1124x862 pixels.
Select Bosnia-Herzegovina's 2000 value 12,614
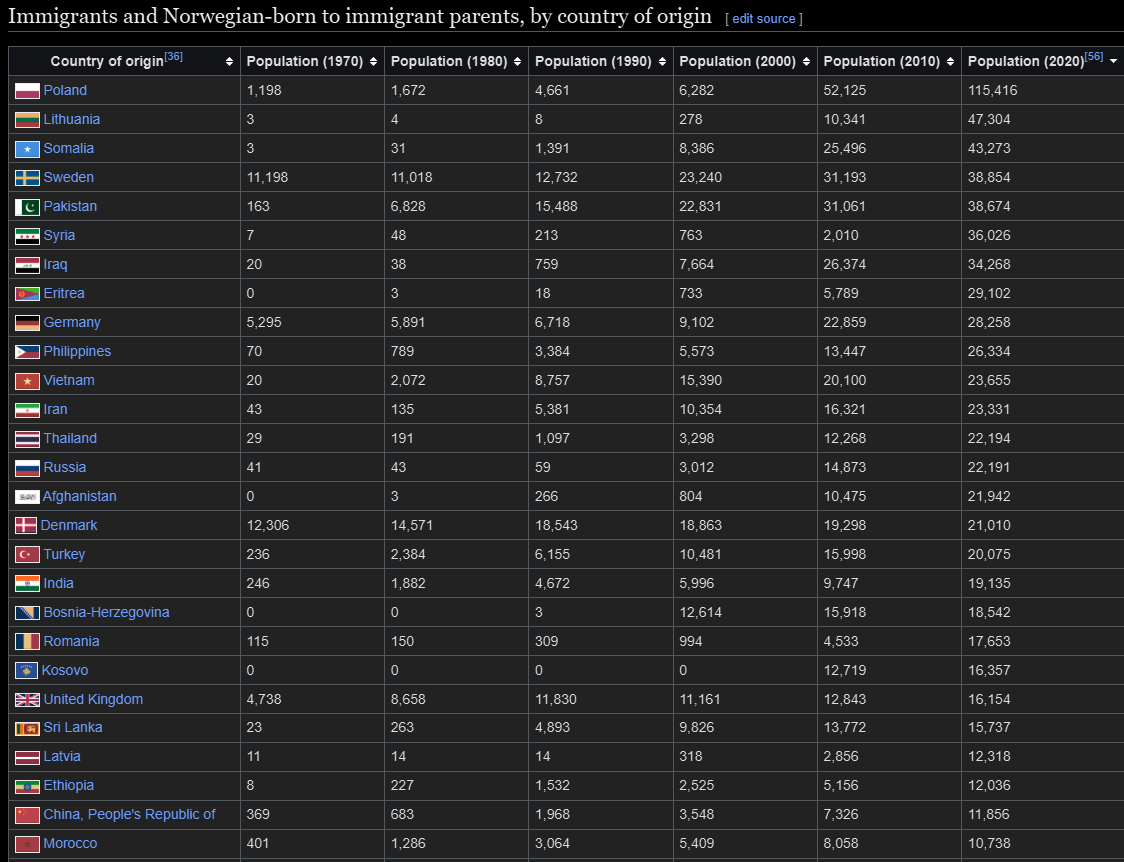click(x=701, y=613)
